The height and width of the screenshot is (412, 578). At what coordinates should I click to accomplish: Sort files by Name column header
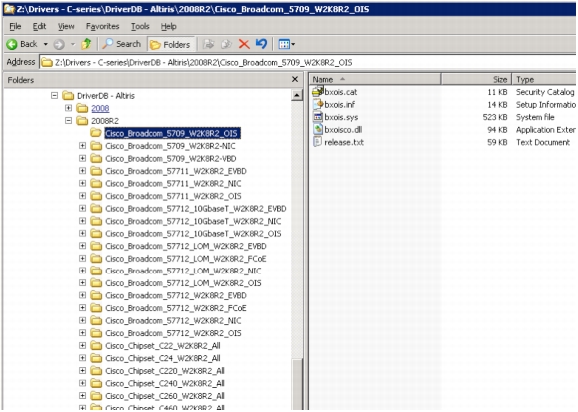click(x=375, y=79)
